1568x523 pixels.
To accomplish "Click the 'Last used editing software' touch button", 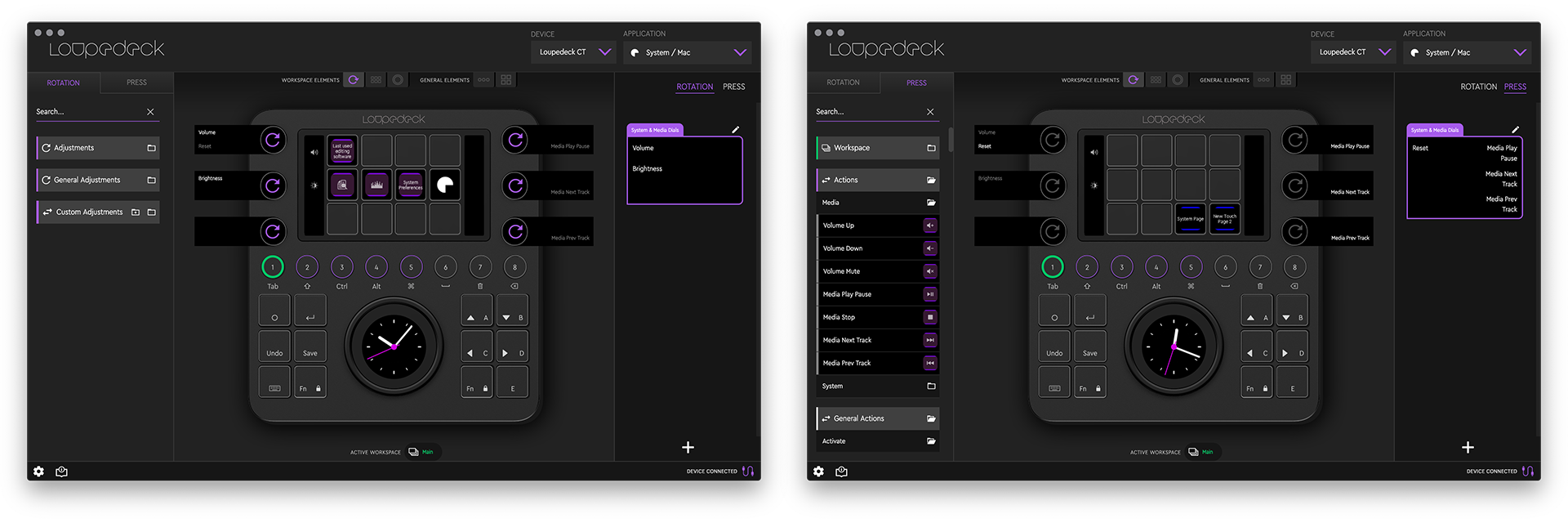I will (342, 150).
